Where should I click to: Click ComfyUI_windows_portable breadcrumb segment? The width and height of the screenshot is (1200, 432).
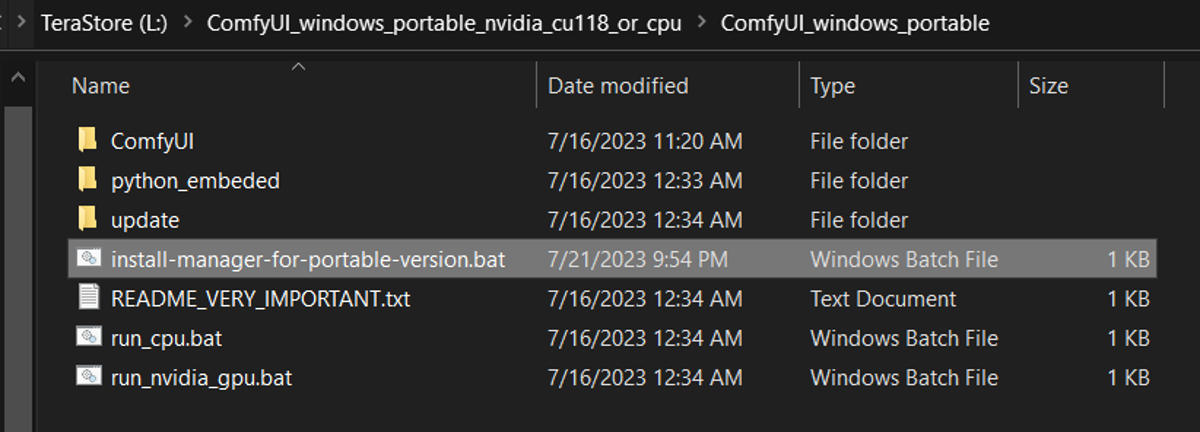pos(855,23)
